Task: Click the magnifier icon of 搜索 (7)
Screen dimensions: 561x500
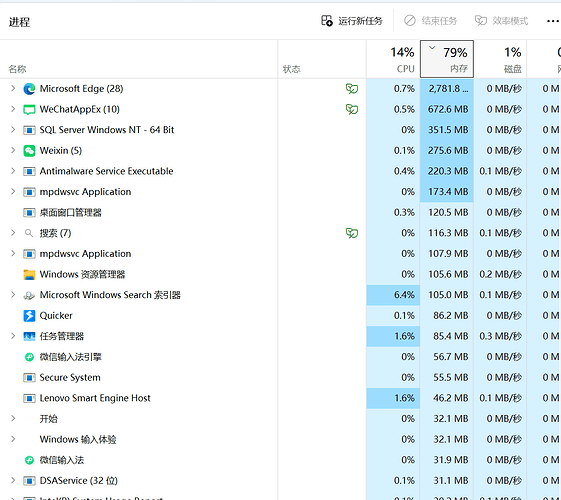Action: pyautogui.click(x=29, y=233)
